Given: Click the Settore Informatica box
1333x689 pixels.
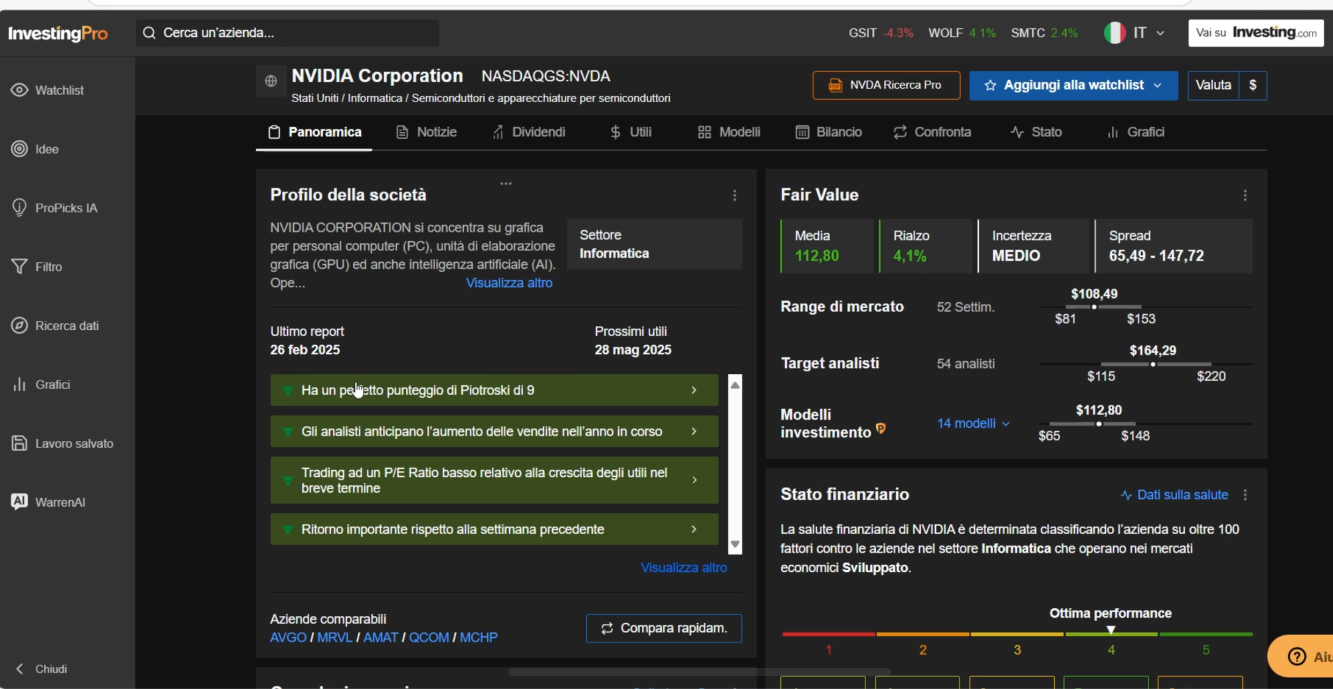Looking at the screenshot, I should [654, 244].
